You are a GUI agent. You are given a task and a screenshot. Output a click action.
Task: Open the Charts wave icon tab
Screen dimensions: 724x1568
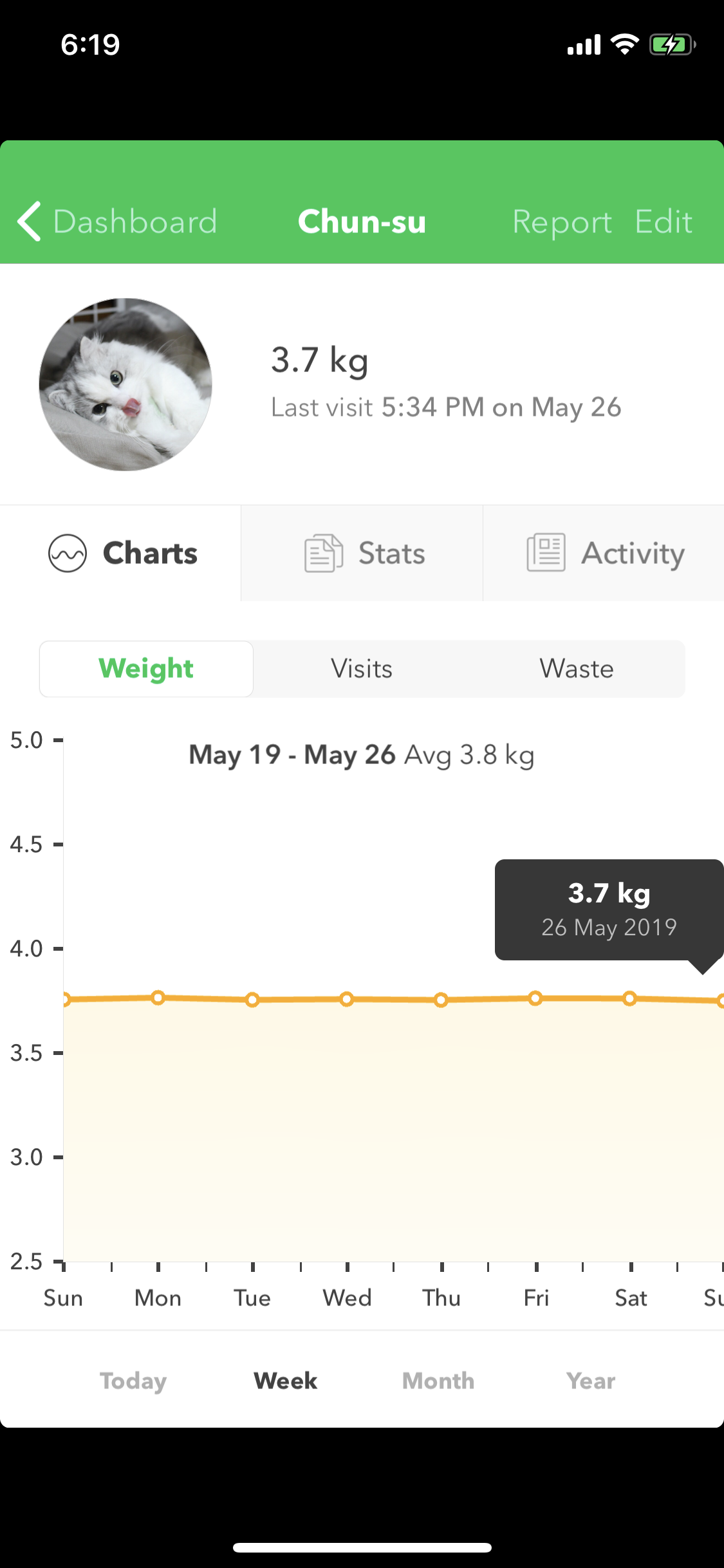point(68,553)
